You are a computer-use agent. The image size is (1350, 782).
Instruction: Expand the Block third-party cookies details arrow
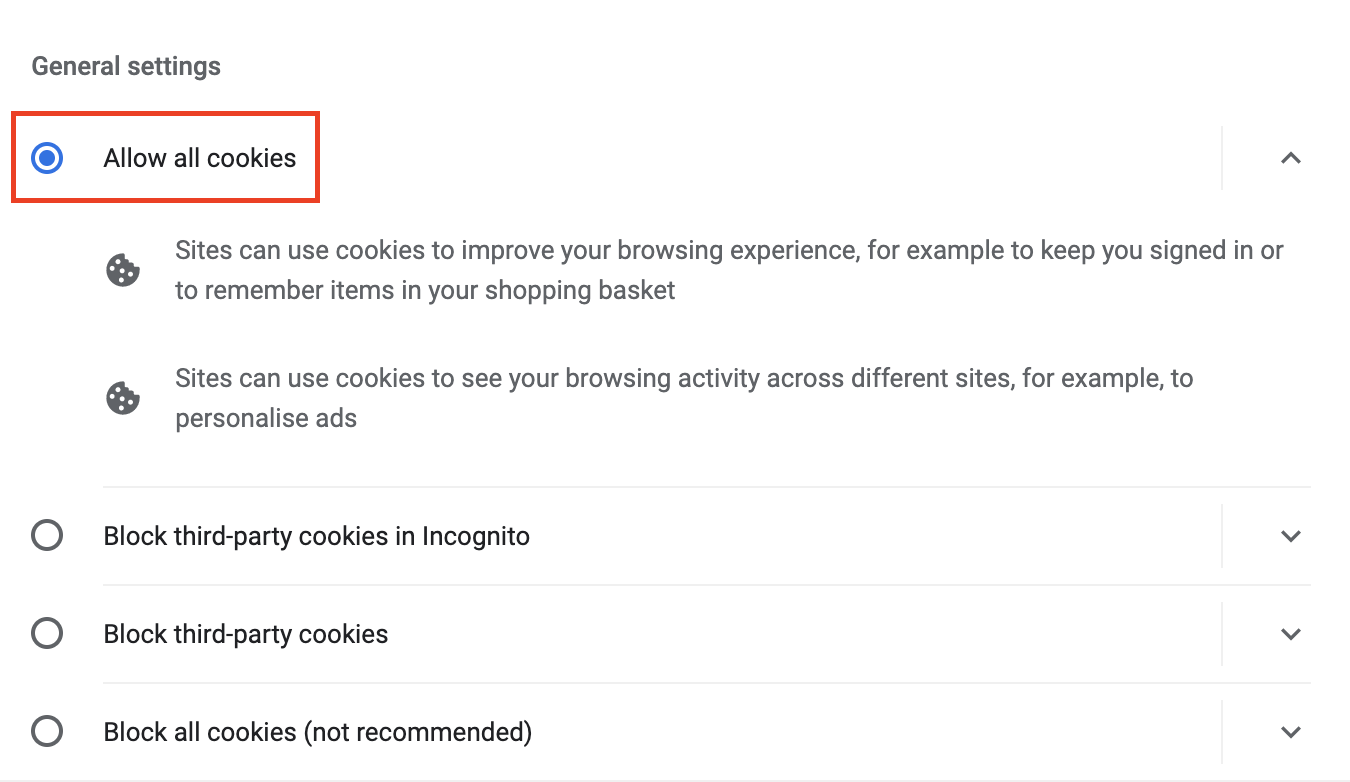click(x=1291, y=634)
